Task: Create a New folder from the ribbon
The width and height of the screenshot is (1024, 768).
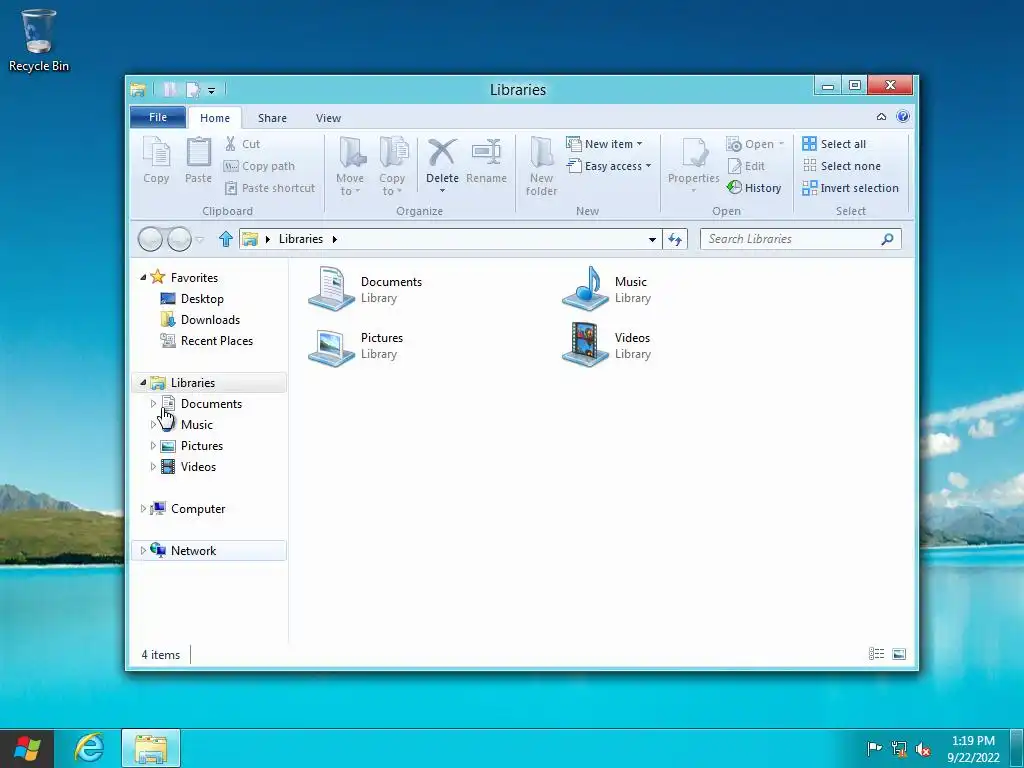Action: click(x=541, y=167)
